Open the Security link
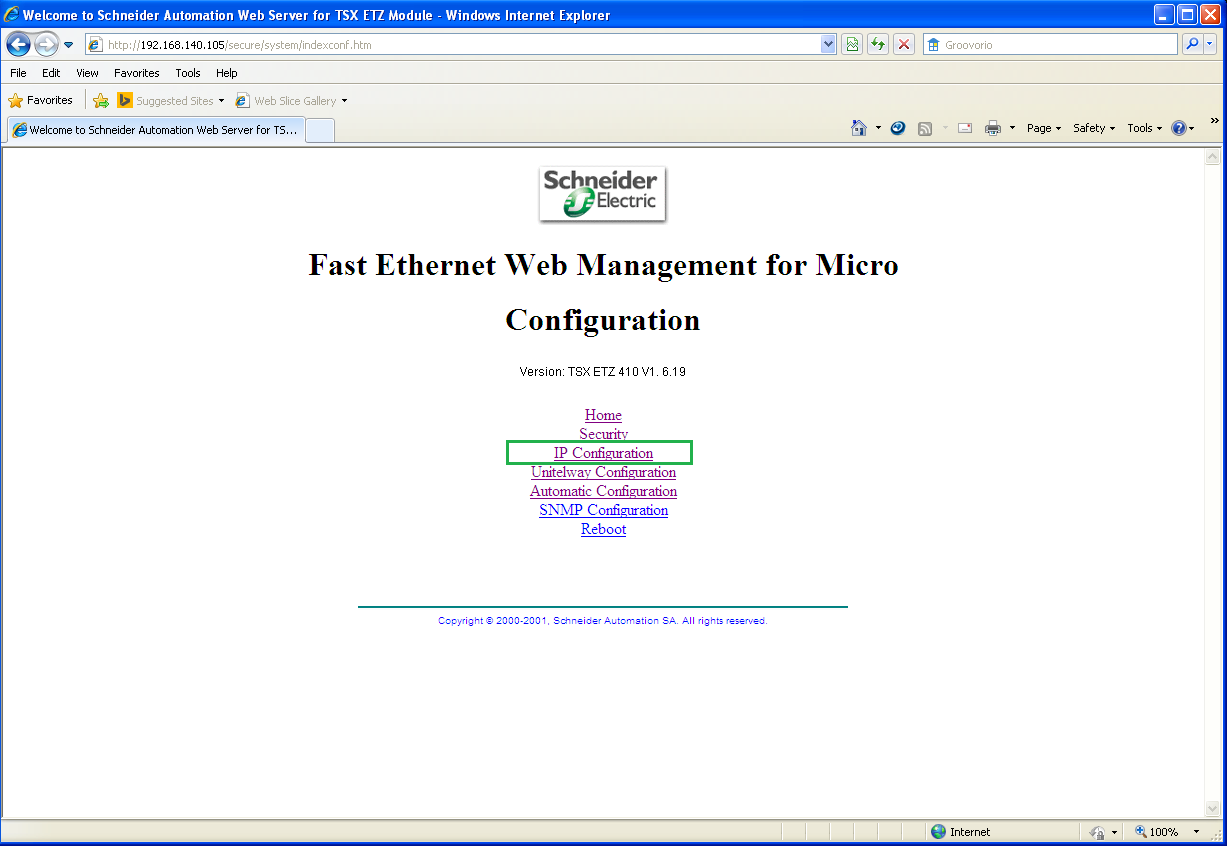The height and width of the screenshot is (846, 1227). click(603, 434)
